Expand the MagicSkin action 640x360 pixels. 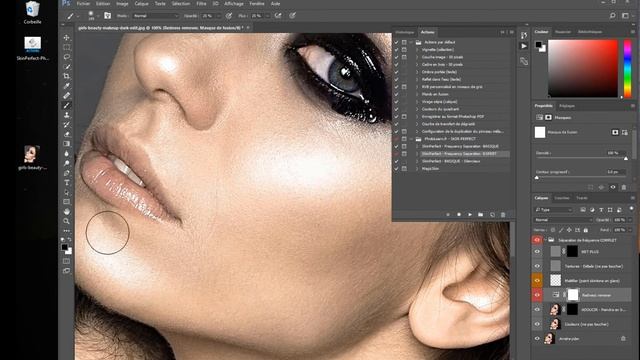(x=417, y=169)
